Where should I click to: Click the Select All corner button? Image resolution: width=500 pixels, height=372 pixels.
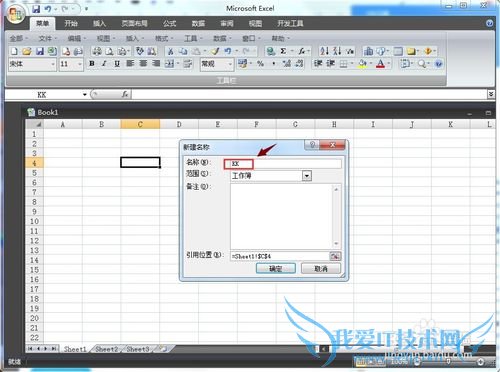point(35,124)
